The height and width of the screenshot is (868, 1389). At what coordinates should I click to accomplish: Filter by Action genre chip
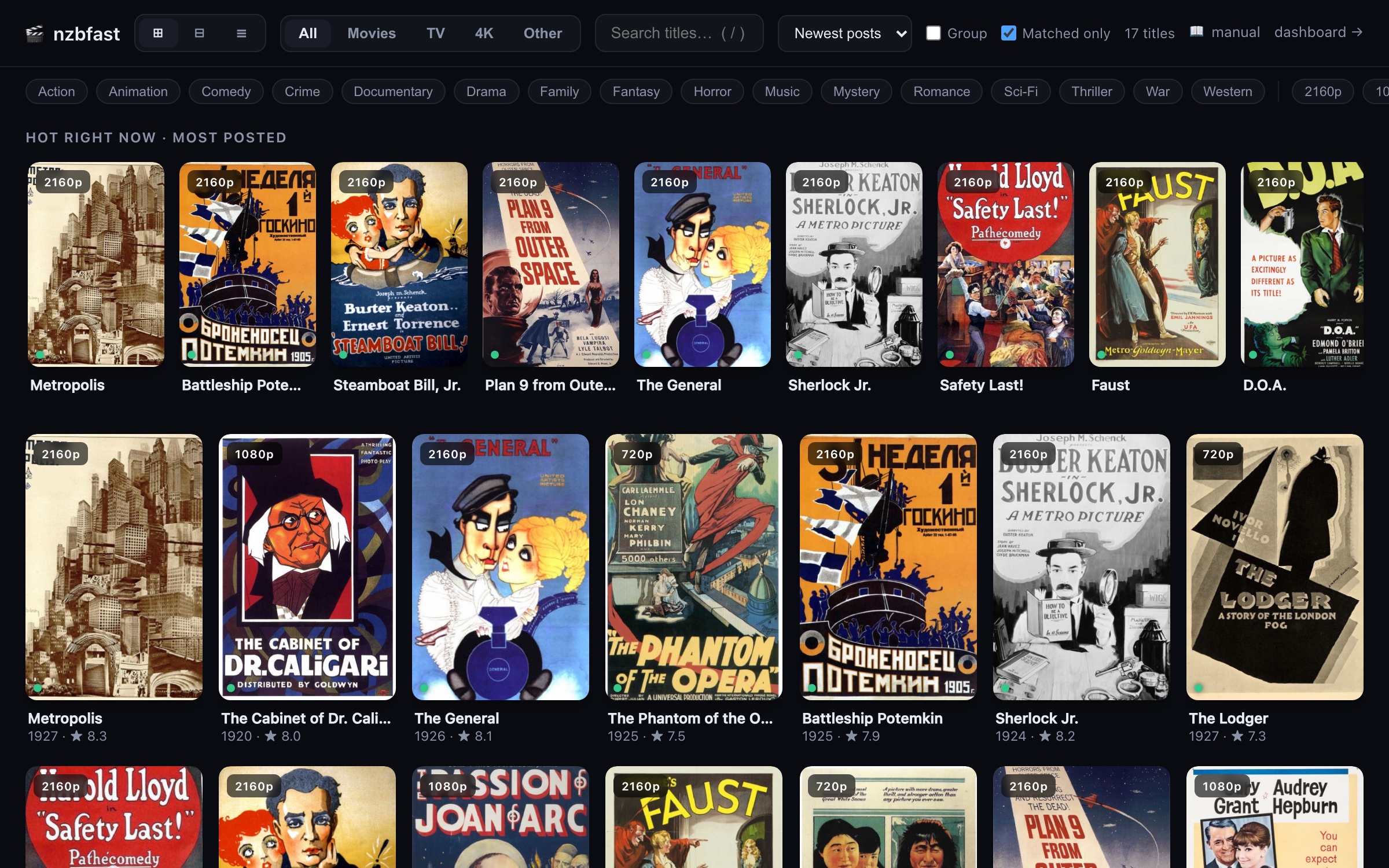[x=56, y=91]
